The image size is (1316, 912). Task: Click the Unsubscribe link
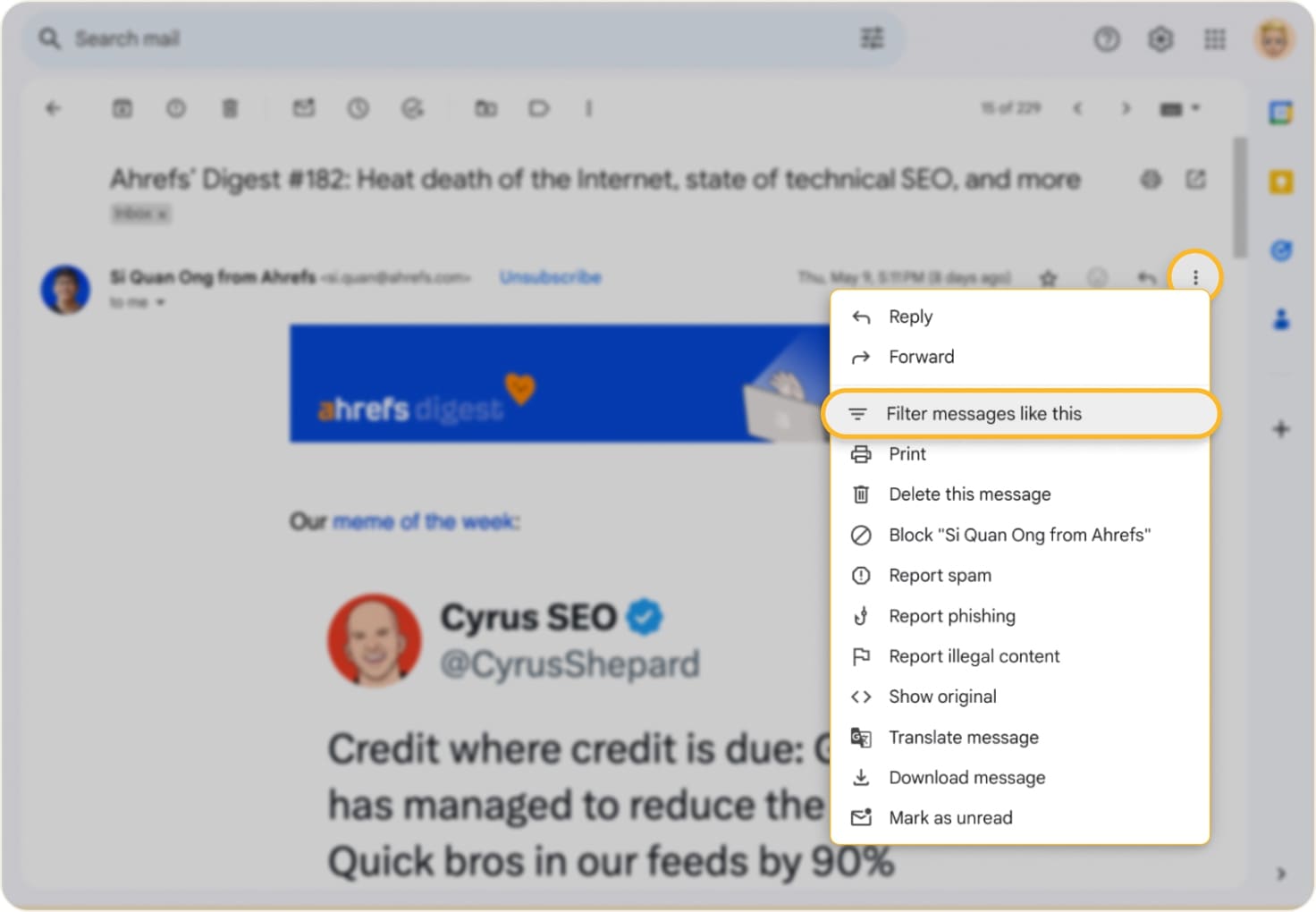click(x=551, y=277)
